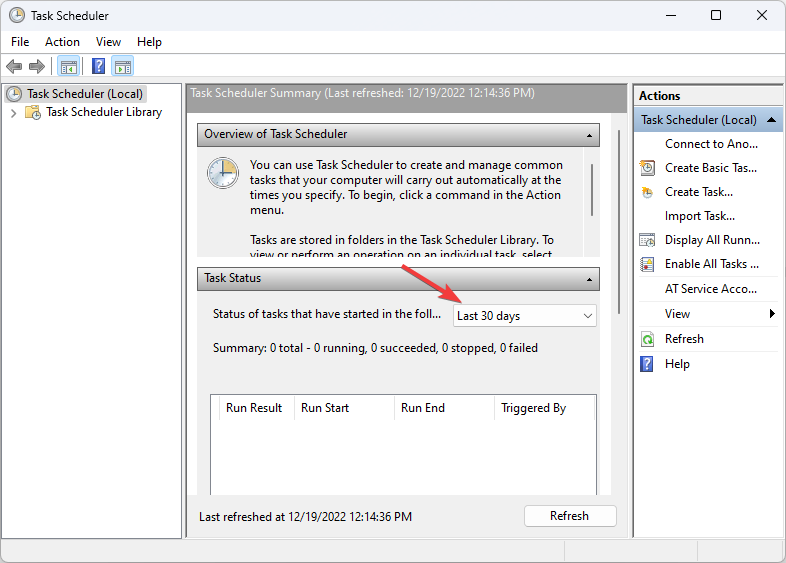Click the Help question mark icon in Actions
Viewport: 786px width, 563px height.
647,364
